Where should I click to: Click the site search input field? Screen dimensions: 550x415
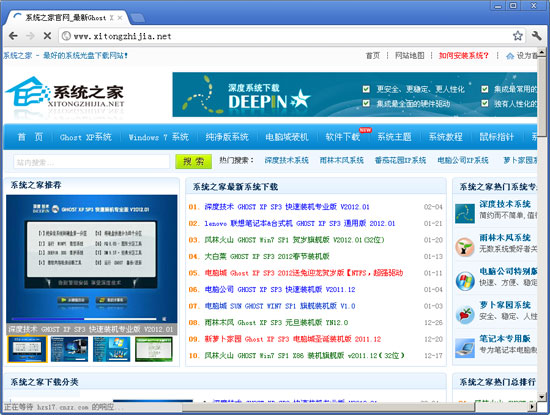tap(92, 162)
